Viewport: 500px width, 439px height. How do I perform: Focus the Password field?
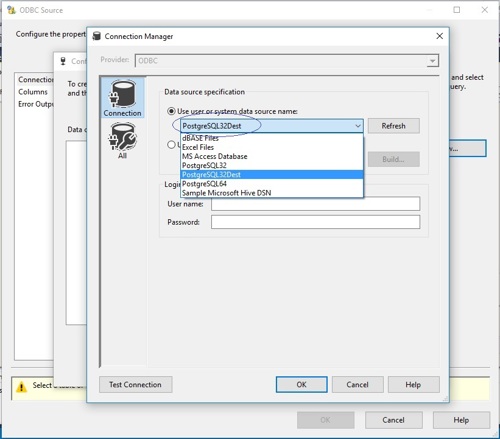coord(315,222)
